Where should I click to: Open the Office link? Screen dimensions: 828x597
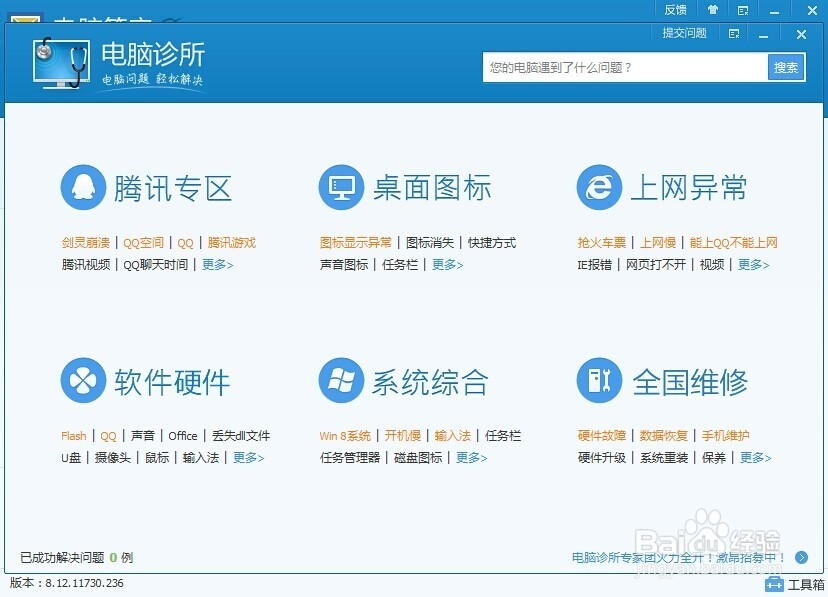tap(183, 436)
